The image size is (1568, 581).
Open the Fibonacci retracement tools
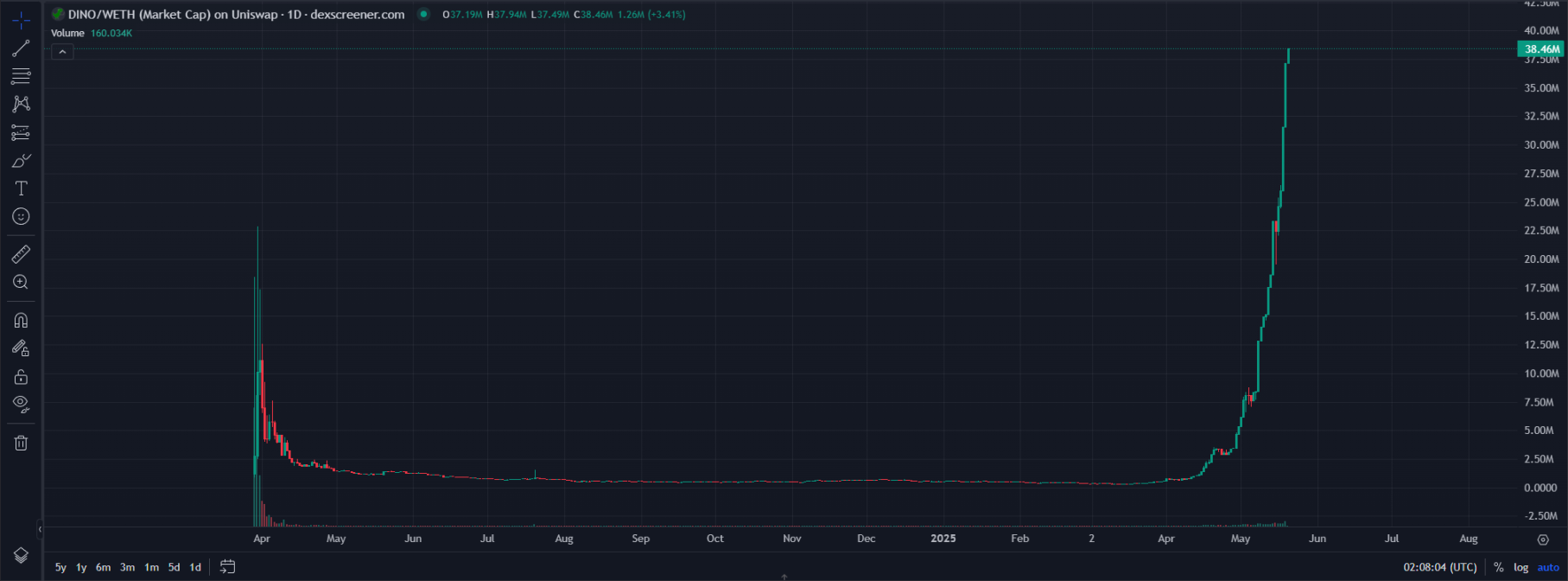point(21,77)
